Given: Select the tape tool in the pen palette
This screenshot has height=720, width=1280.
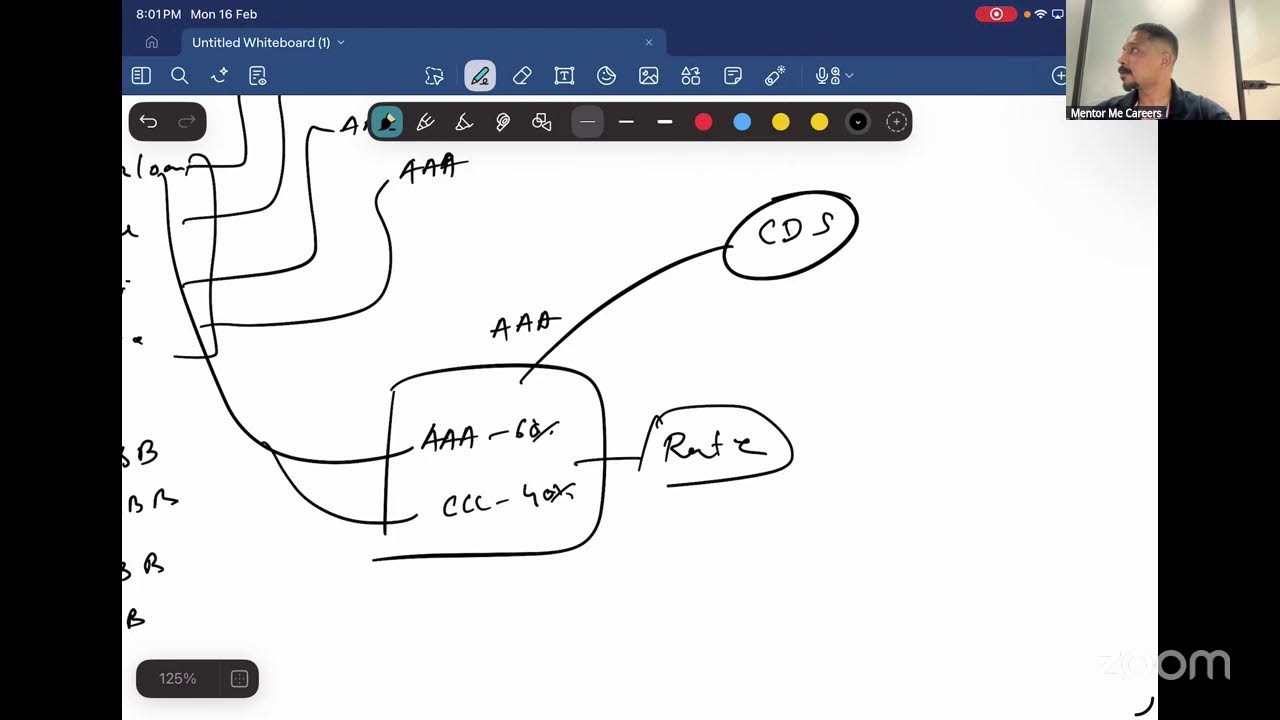Looking at the screenshot, I should [503, 122].
